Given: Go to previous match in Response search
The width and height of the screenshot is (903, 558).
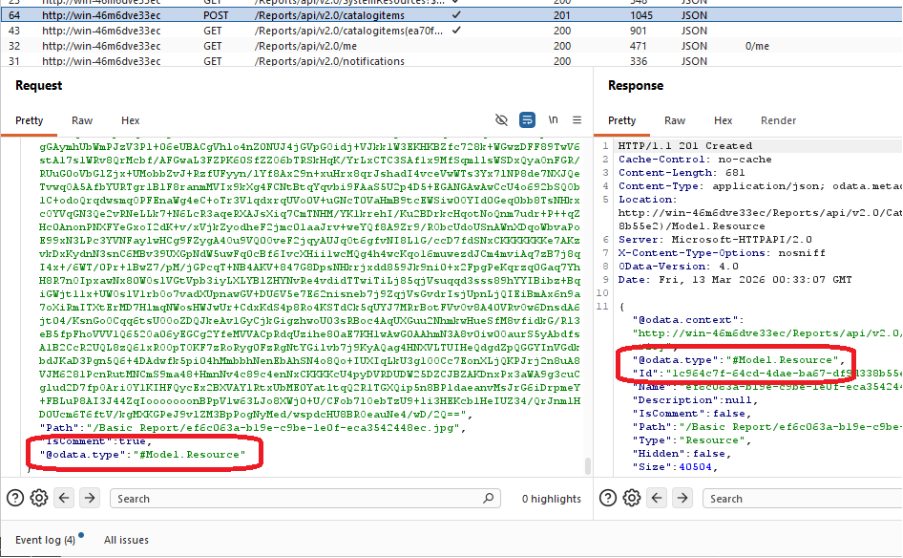Looking at the screenshot, I should (x=658, y=498).
